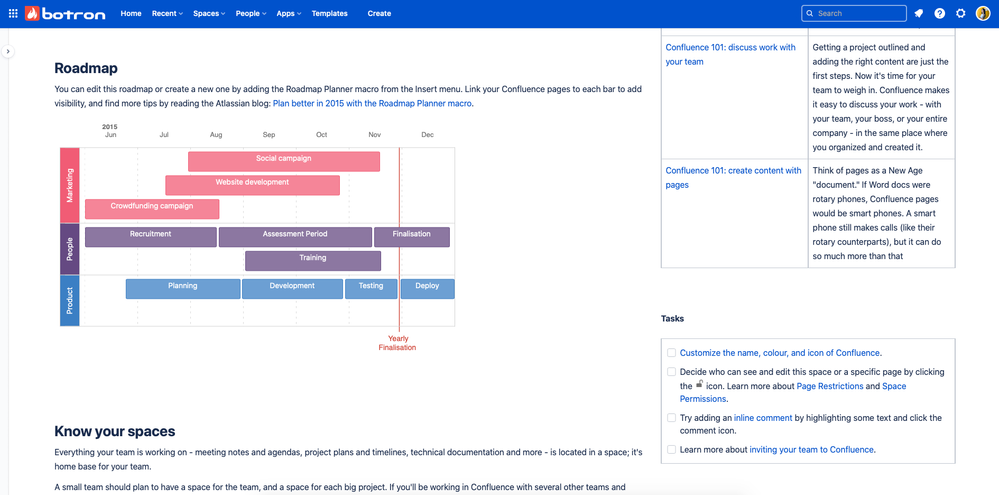The height and width of the screenshot is (495, 999).
Task: Open Templates in the navigation bar
Action: [329, 13]
